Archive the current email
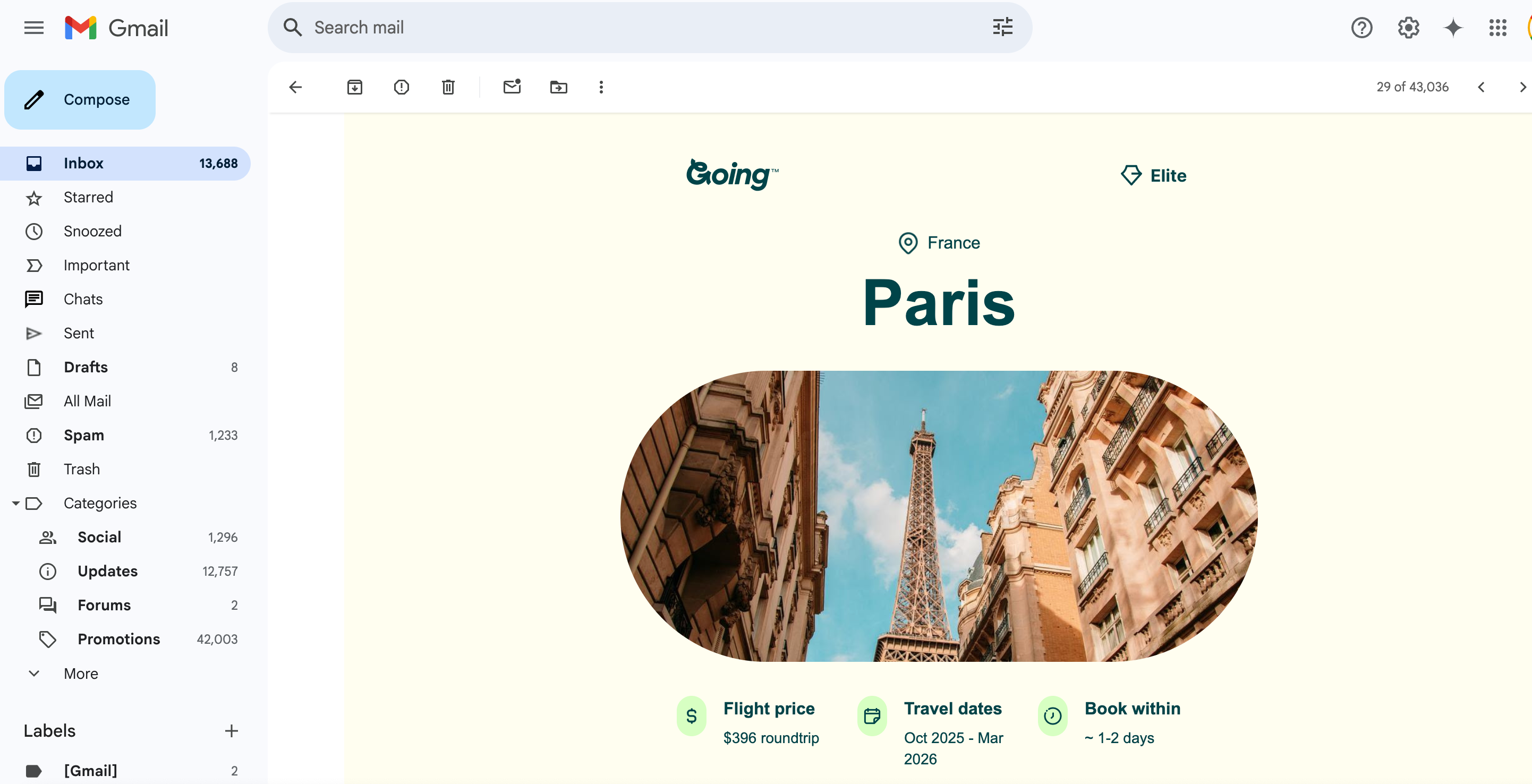Screen dimensions: 1532x784 point(355,88)
